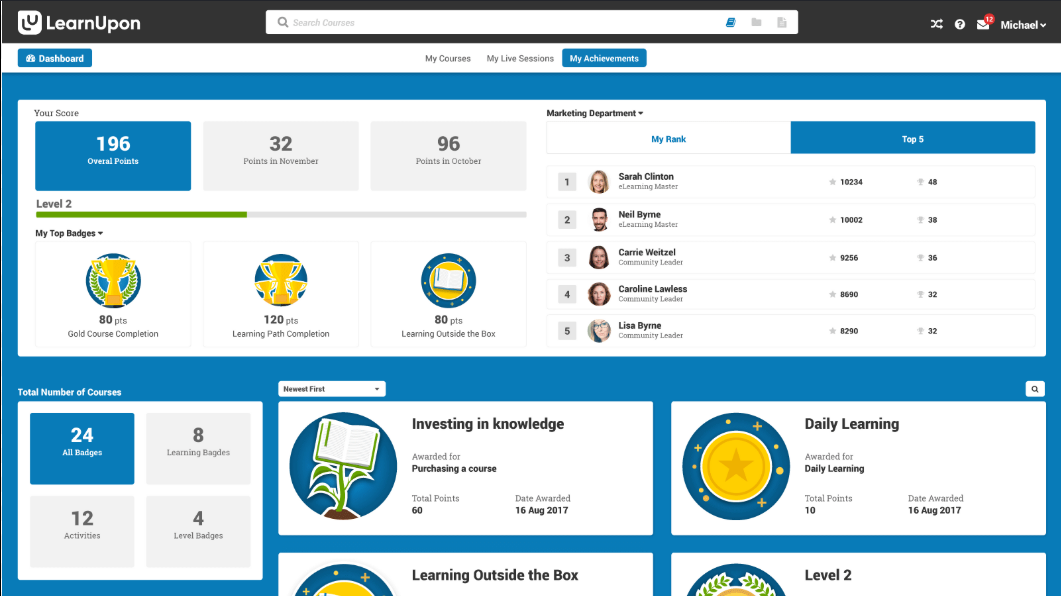
Task: Click Neil Byrne's avatar
Action: pyautogui.click(x=599, y=220)
